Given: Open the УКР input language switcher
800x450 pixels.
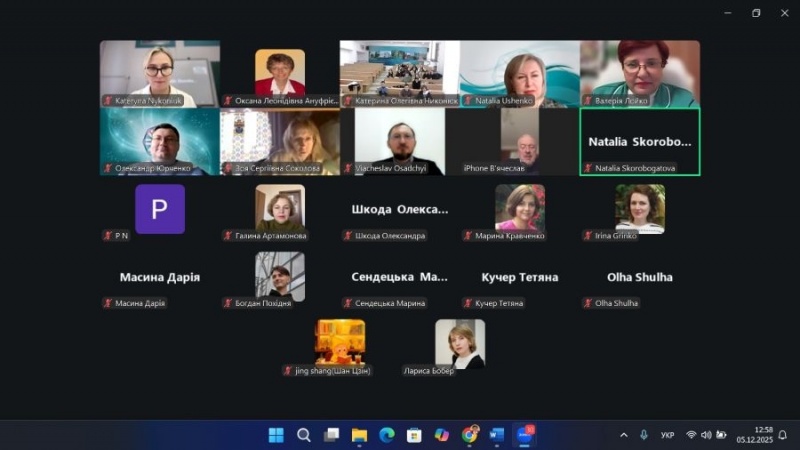Looking at the screenshot, I should coord(667,435).
